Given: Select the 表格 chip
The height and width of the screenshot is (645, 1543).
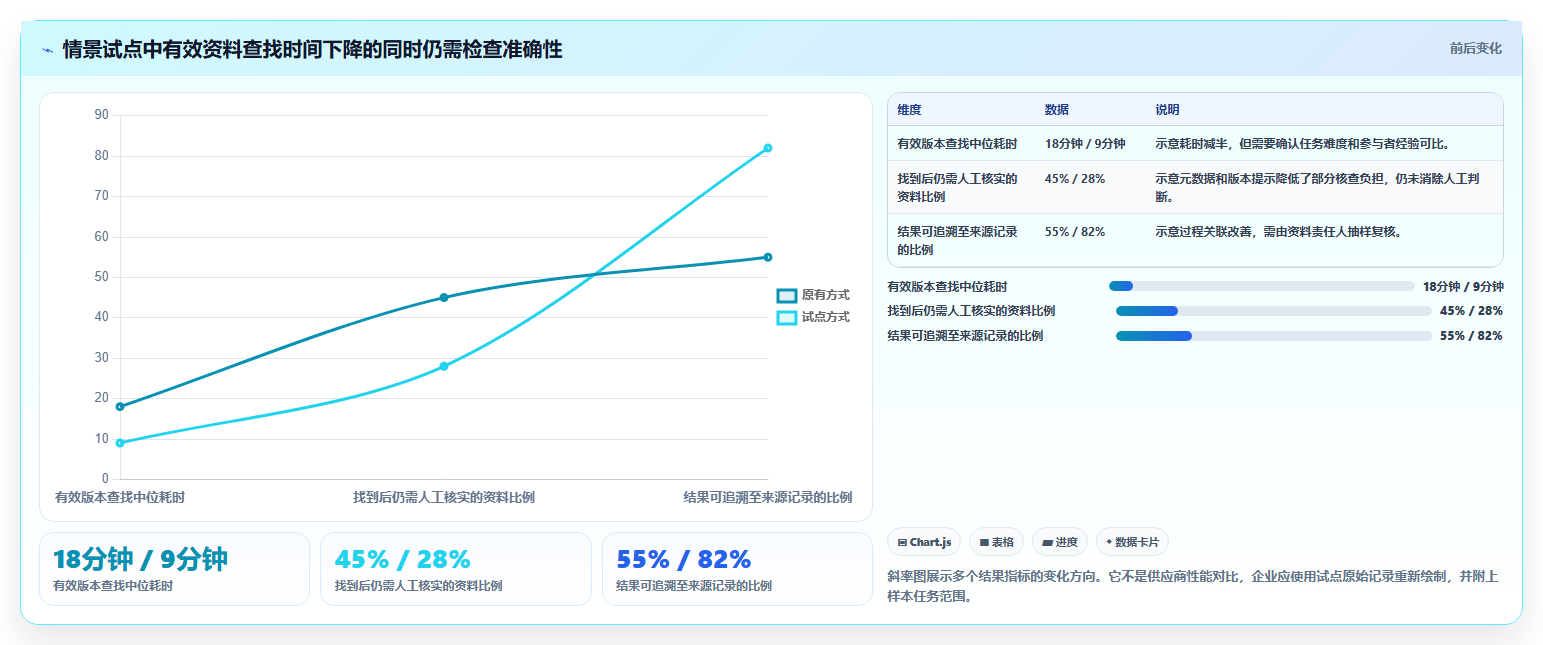Looking at the screenshot, I should tap(996, 542).
